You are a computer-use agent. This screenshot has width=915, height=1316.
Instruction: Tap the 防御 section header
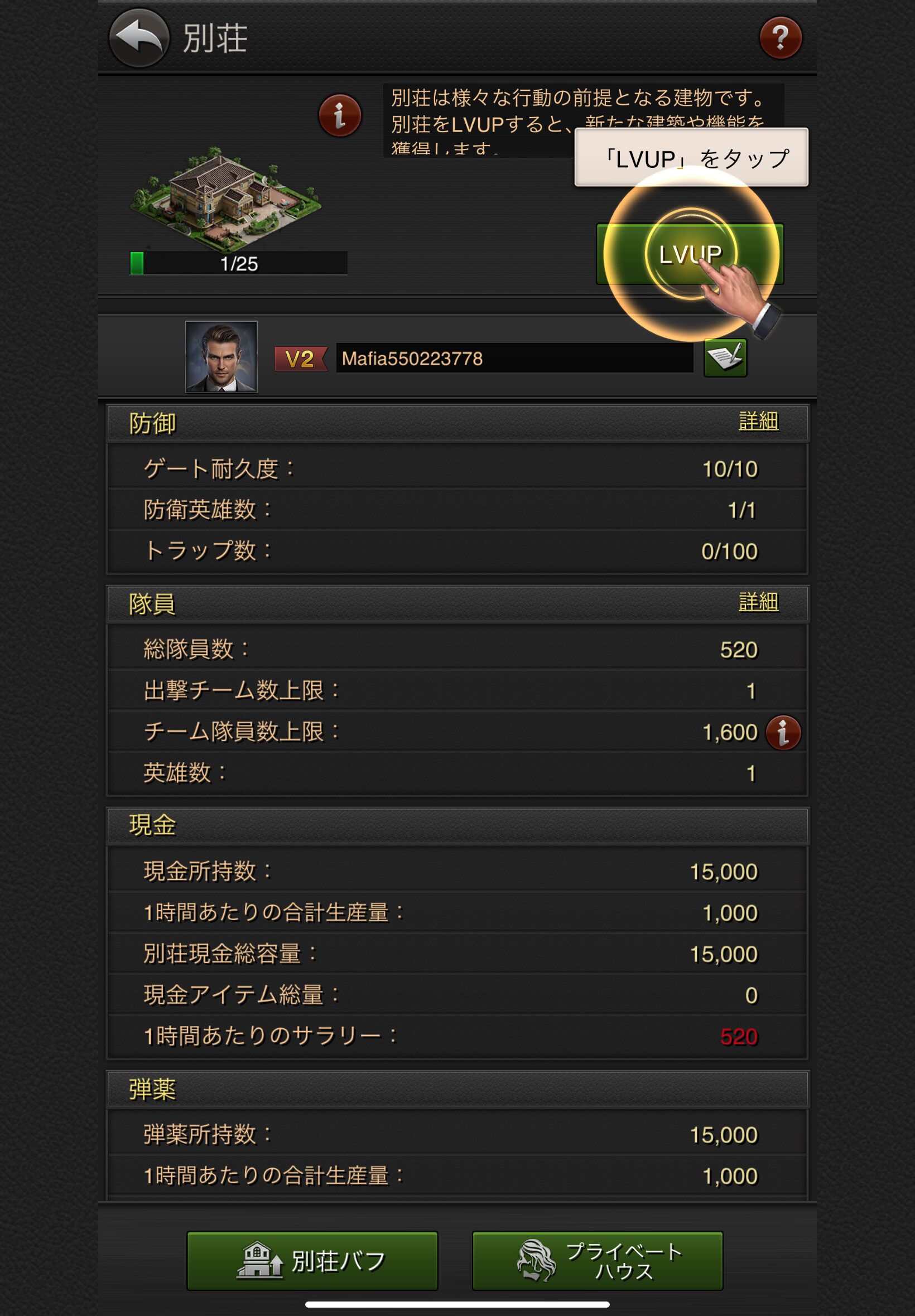pos(458,423)
